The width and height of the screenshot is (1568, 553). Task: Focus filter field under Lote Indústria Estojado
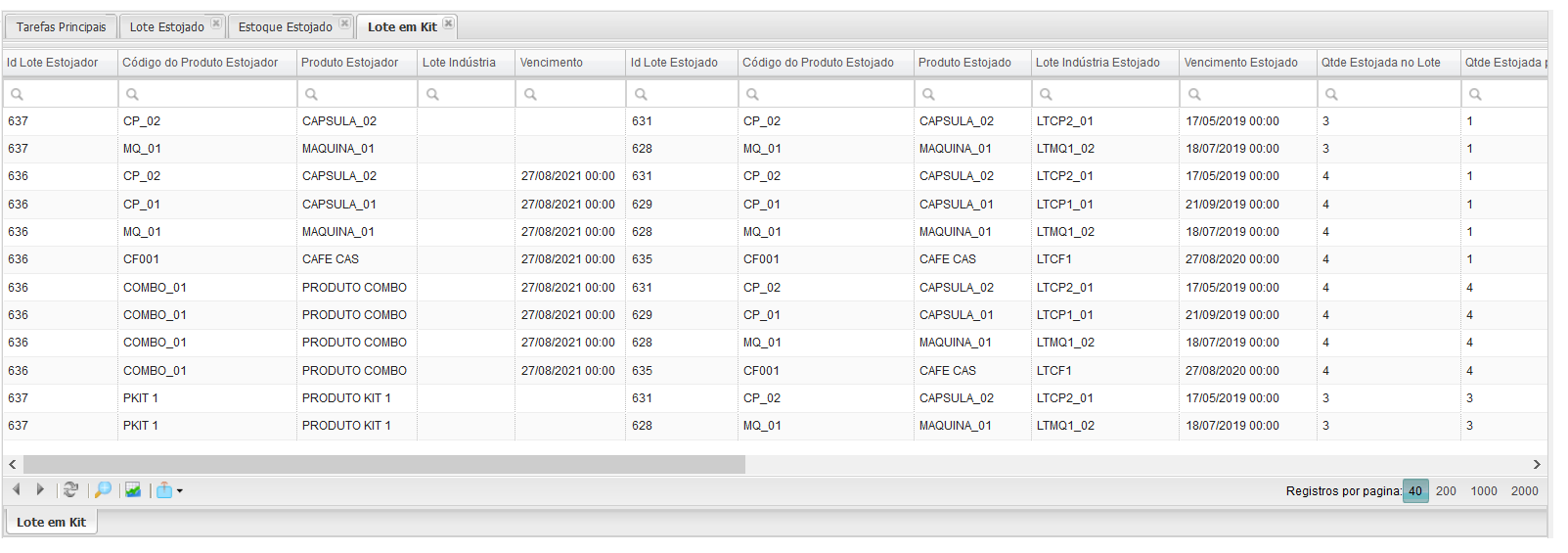click(x=1105, y=94)
